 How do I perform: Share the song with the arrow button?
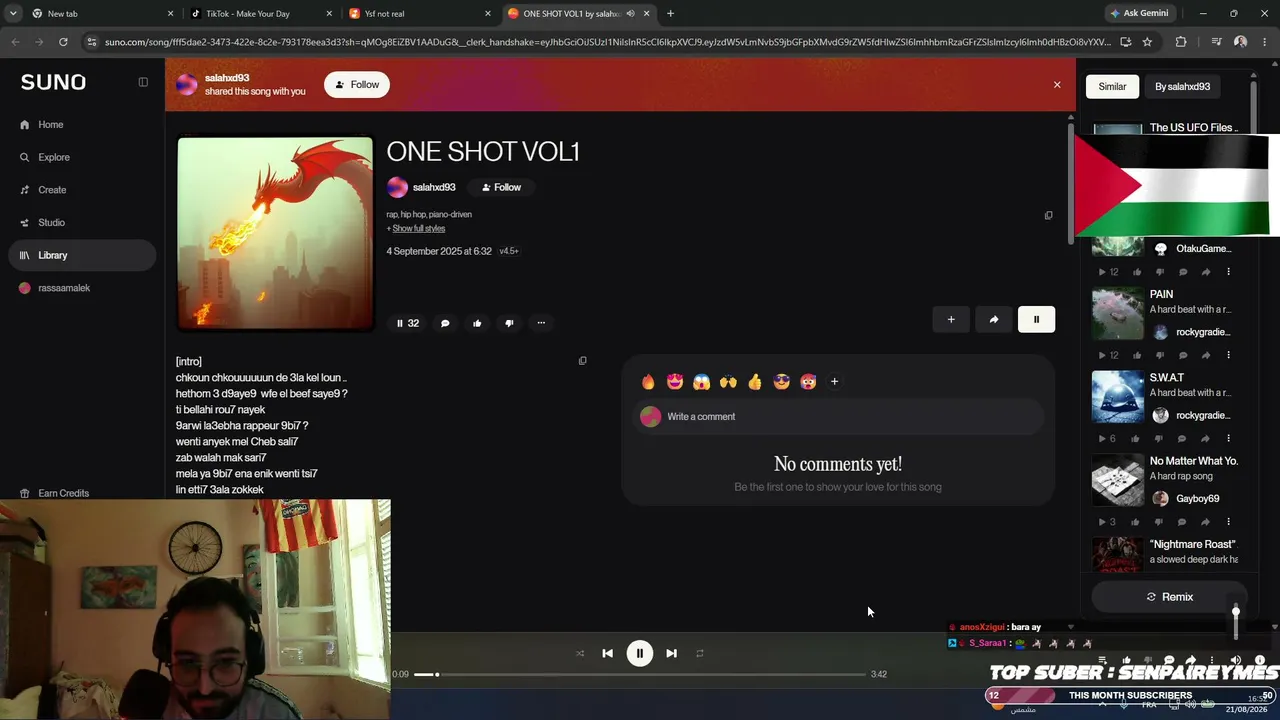coord(994,320)
